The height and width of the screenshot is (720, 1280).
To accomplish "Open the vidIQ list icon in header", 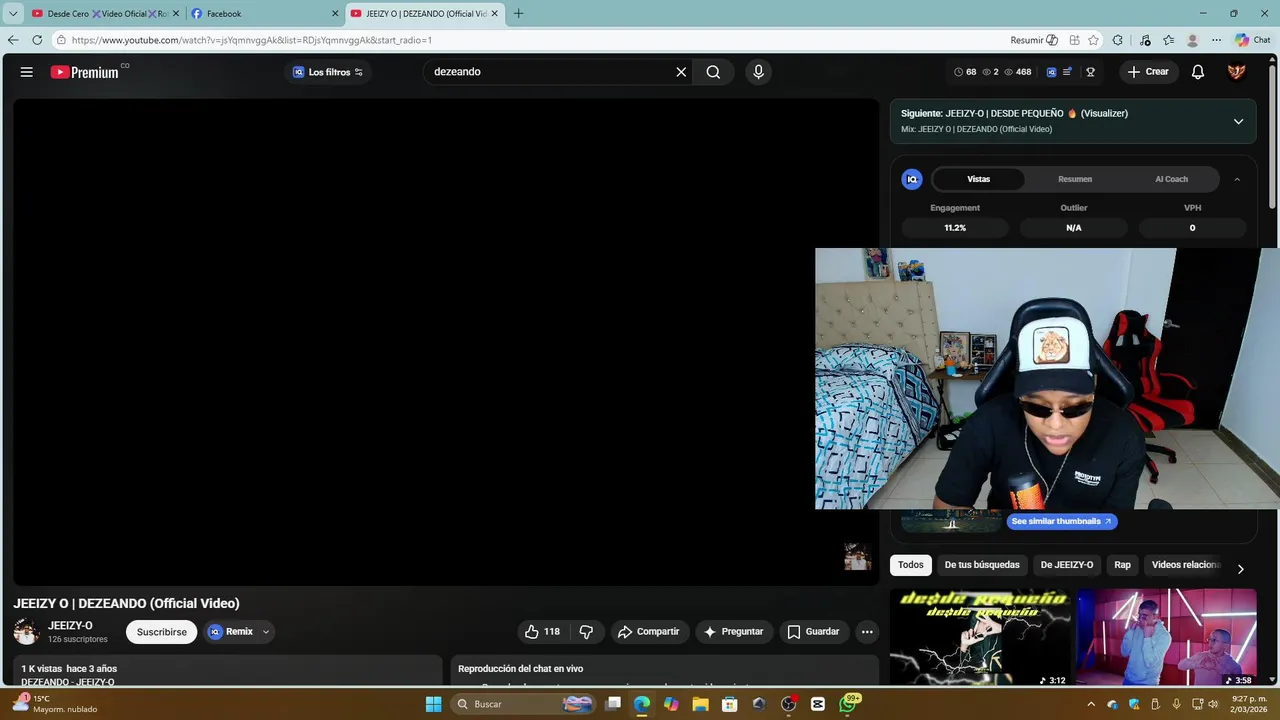I will pos(1067,72).
